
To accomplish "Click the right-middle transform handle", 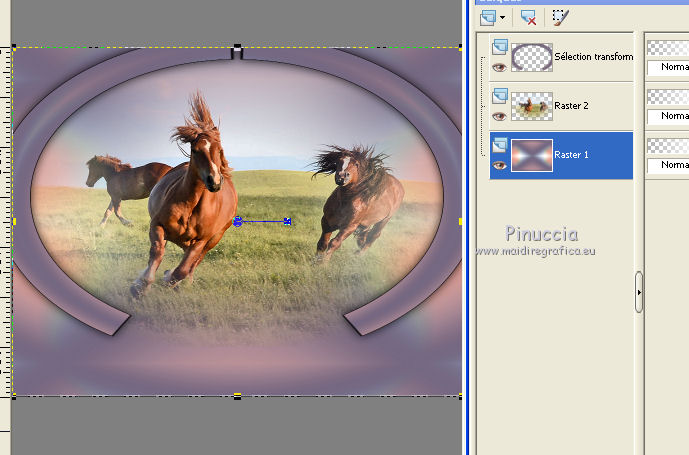I will tap(460, 222).
